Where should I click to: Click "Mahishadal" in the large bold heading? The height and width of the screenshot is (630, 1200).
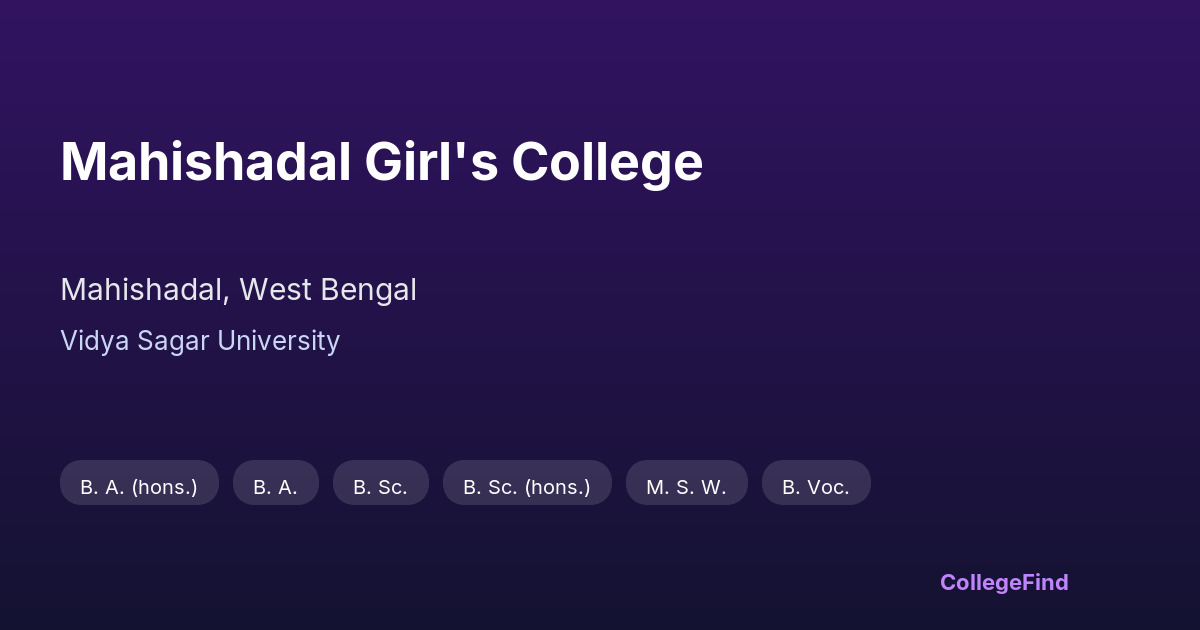point(205,161)
